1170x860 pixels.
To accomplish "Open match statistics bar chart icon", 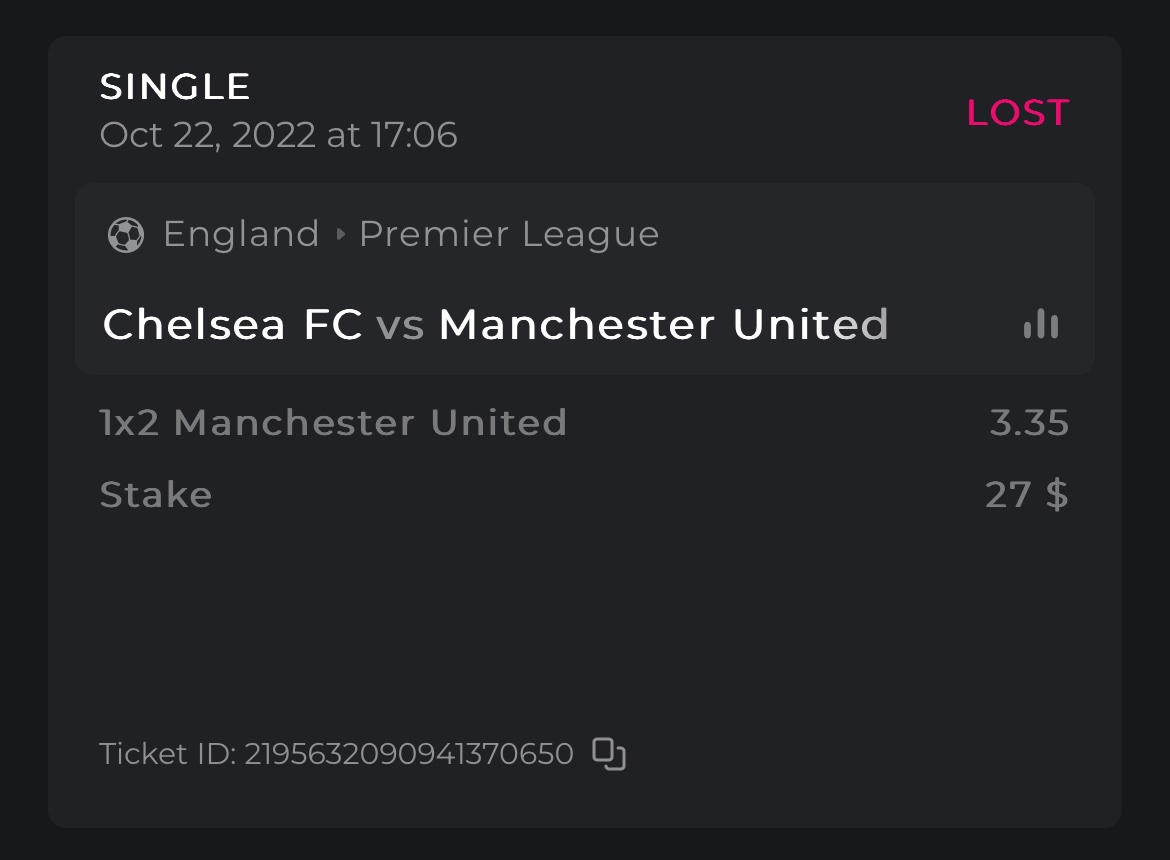I will (x=1041, y=324).
